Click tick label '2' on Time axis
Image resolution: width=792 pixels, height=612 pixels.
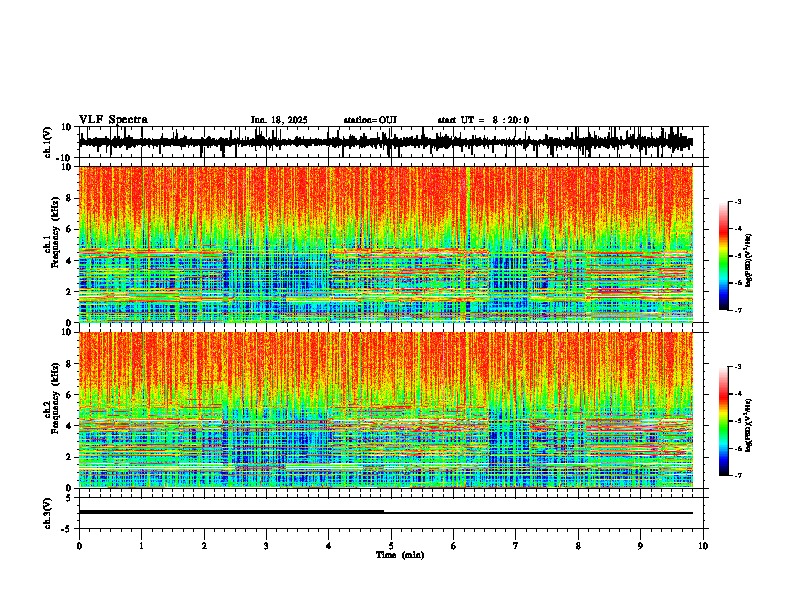click(x=204, y=546)
